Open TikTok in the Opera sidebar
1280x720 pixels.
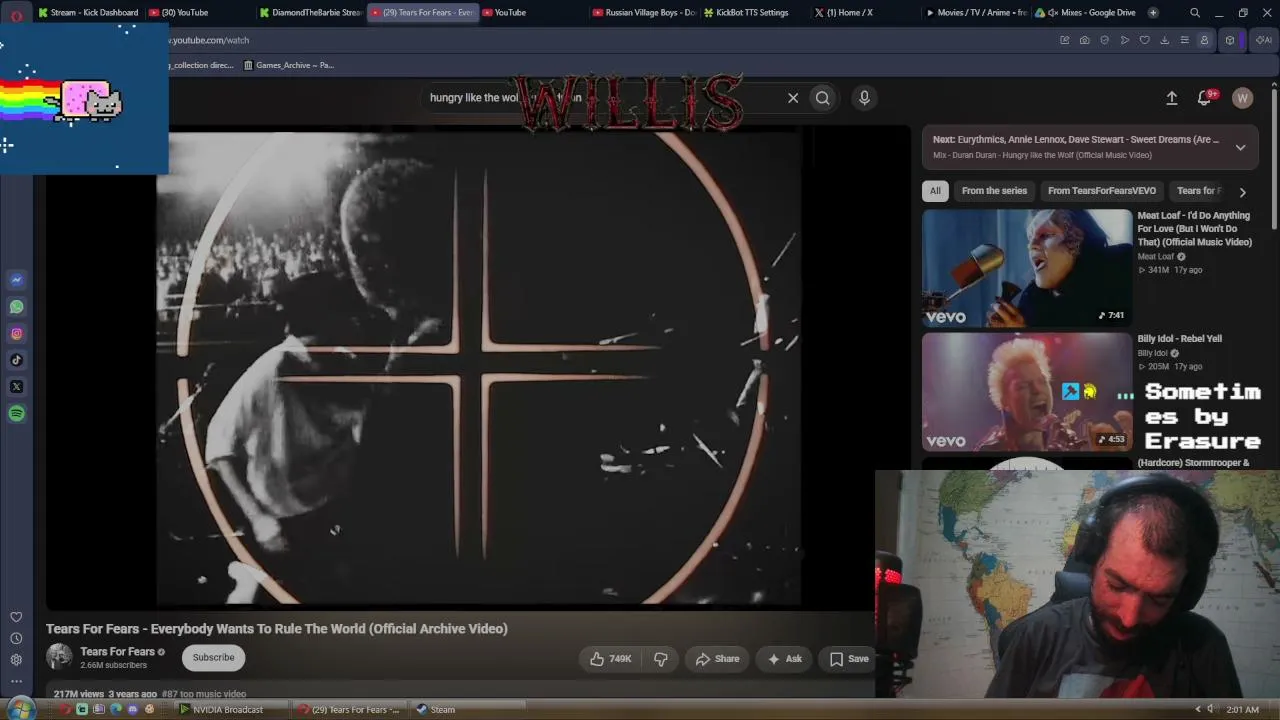pyautogui.click(x=16, y=360)
